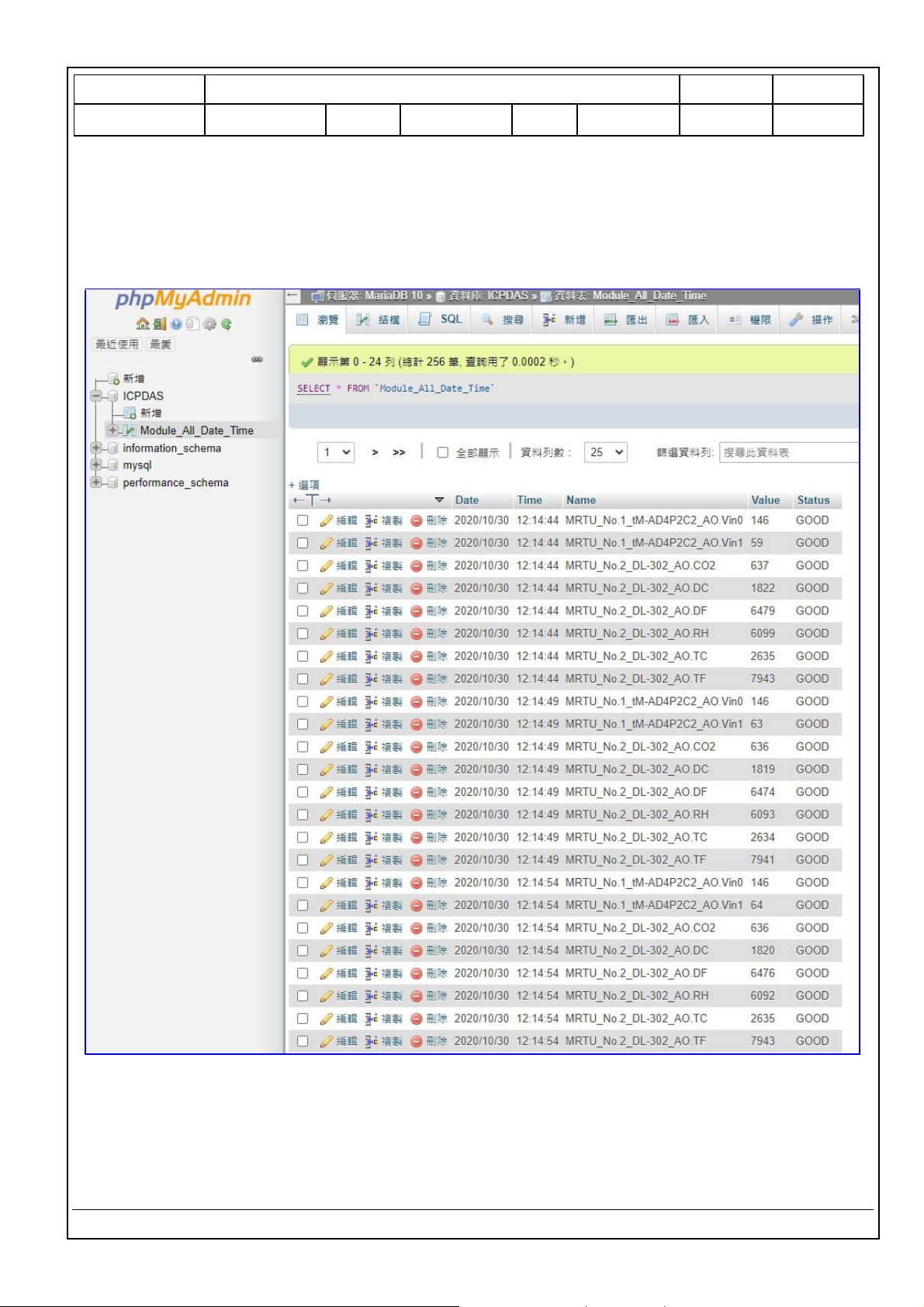This screenshot has height=1307, width=924.
Task: Click copy icon for 12:14:44 Vin1 row
Action: (372, 543)
